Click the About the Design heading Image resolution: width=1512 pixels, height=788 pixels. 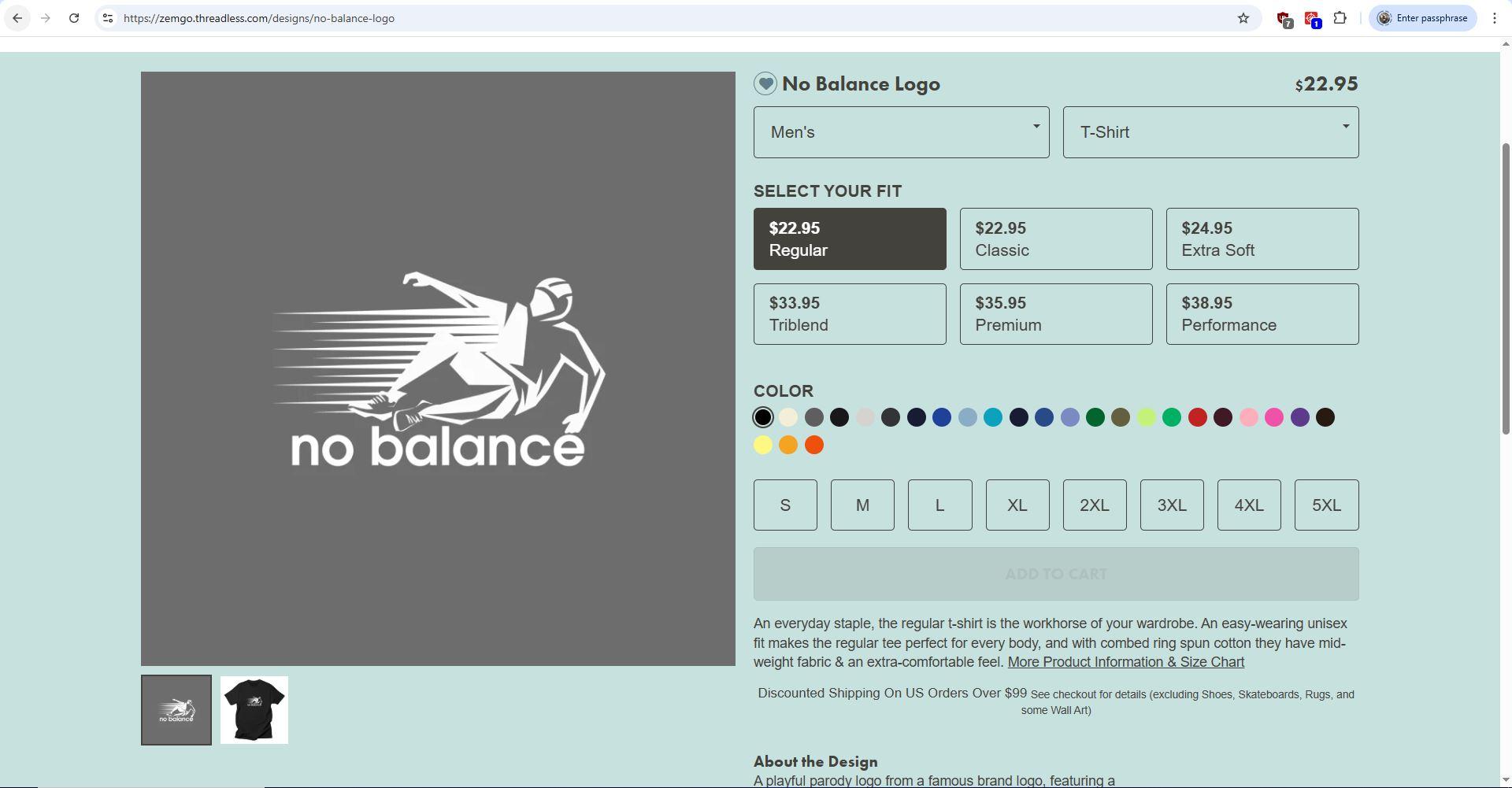tap(816, 762)
